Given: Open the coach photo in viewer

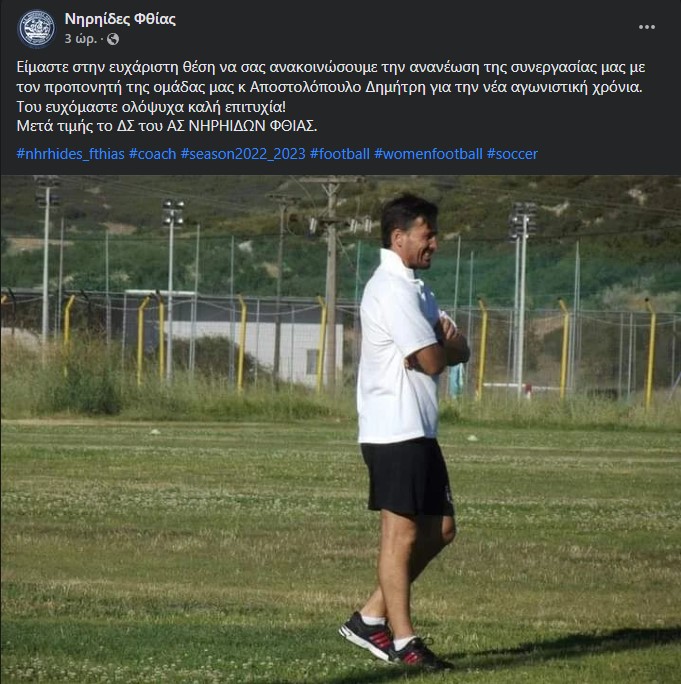Looking at the screenshot, I should [340, 430].
